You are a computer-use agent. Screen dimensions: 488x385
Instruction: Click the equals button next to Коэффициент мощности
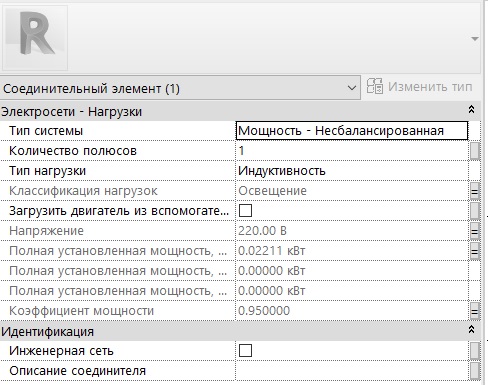coord(474,311)
